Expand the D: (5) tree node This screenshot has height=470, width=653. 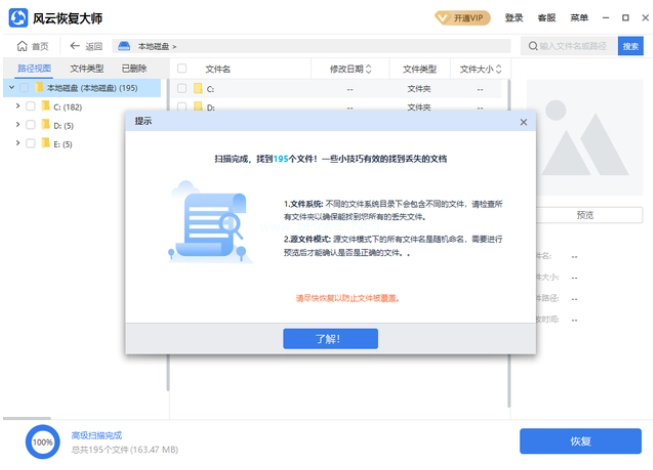(x=18, y=125)
